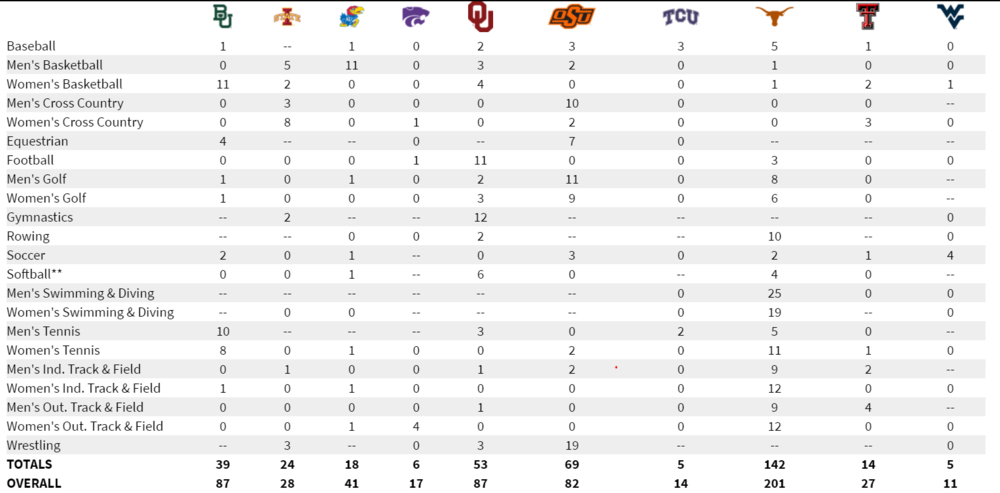Select the Football row label
Screen dimensions: 1000x493
click(30, 160)
